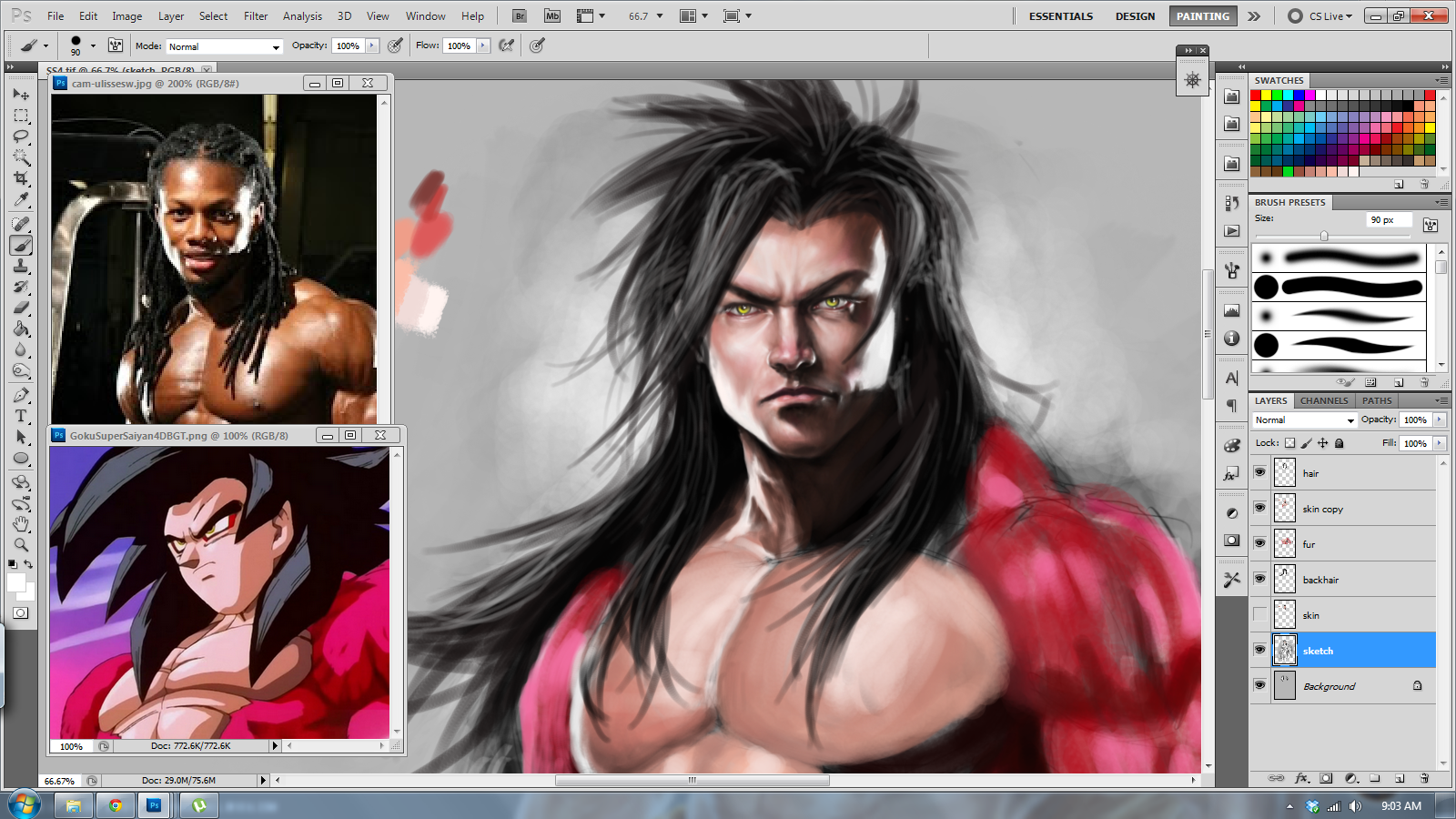This screenshot has width=1456, height=819.
Task: Select the Eraser tool
Action: point(21,308)
